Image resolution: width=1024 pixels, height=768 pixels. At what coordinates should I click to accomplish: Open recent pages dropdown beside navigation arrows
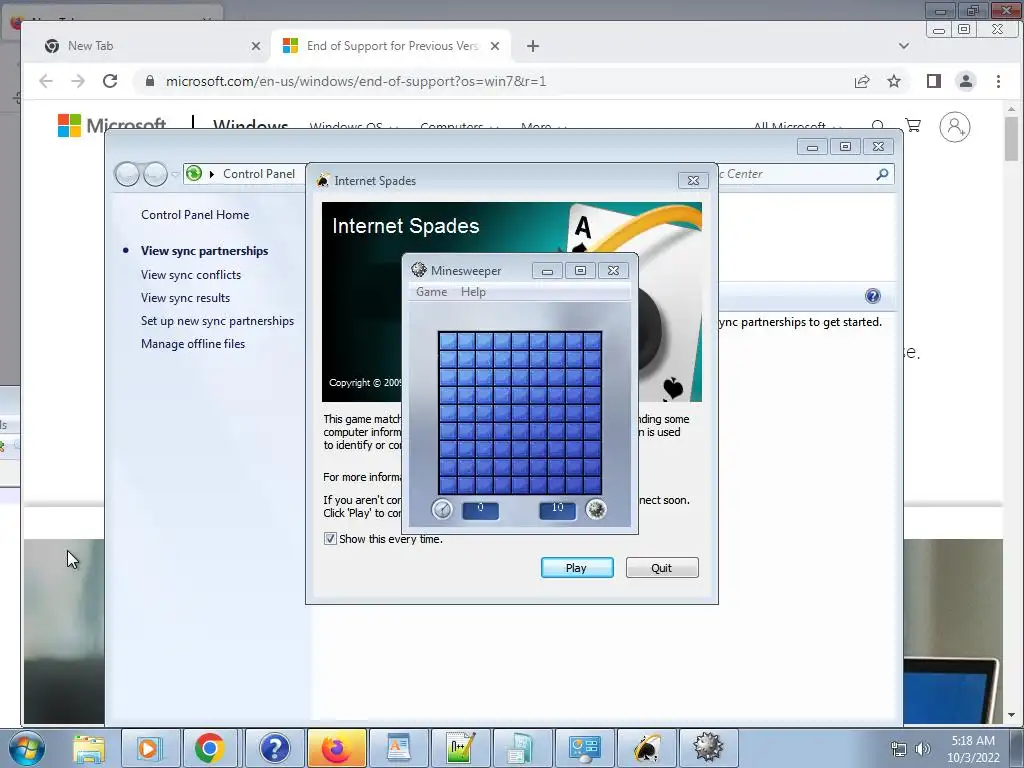(175, 174)
